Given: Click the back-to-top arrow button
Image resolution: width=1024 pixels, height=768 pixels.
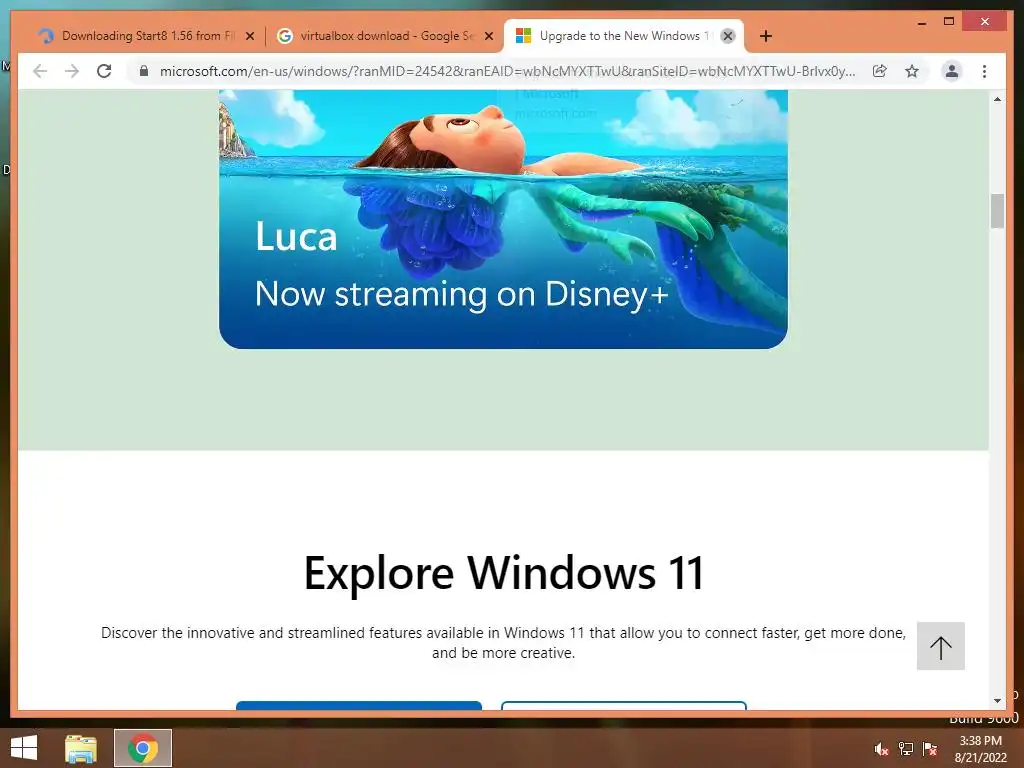Looking at the screenshot, I should click(940, 646).
